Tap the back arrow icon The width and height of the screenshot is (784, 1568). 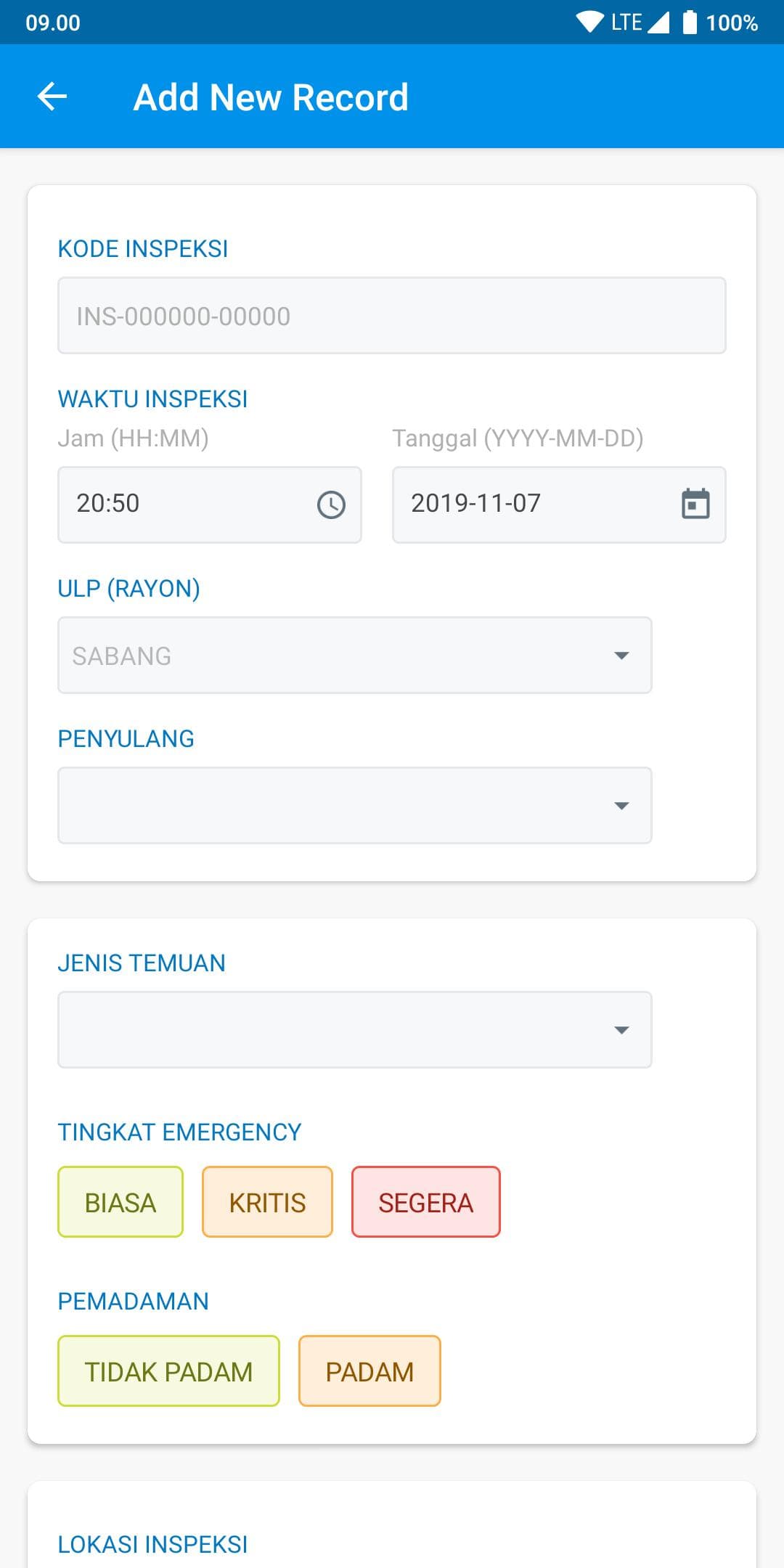pyautogui.click(x=52, y=97)
